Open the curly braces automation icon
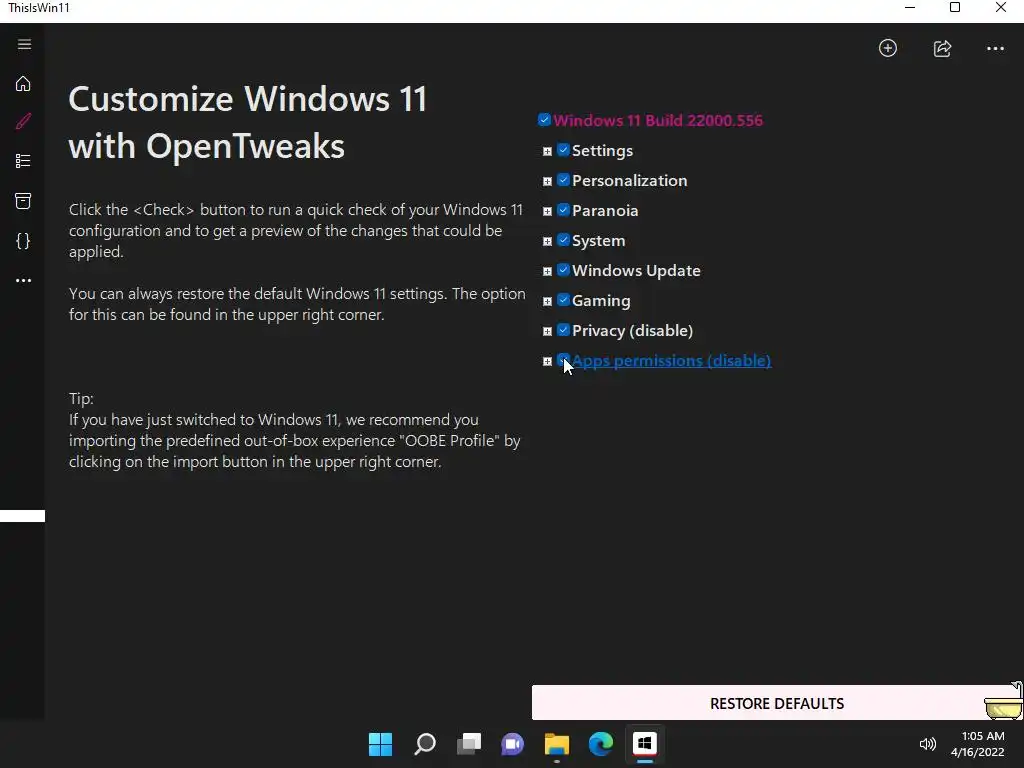The width and height of the screenshot is (1024, 768). (23, 241)
